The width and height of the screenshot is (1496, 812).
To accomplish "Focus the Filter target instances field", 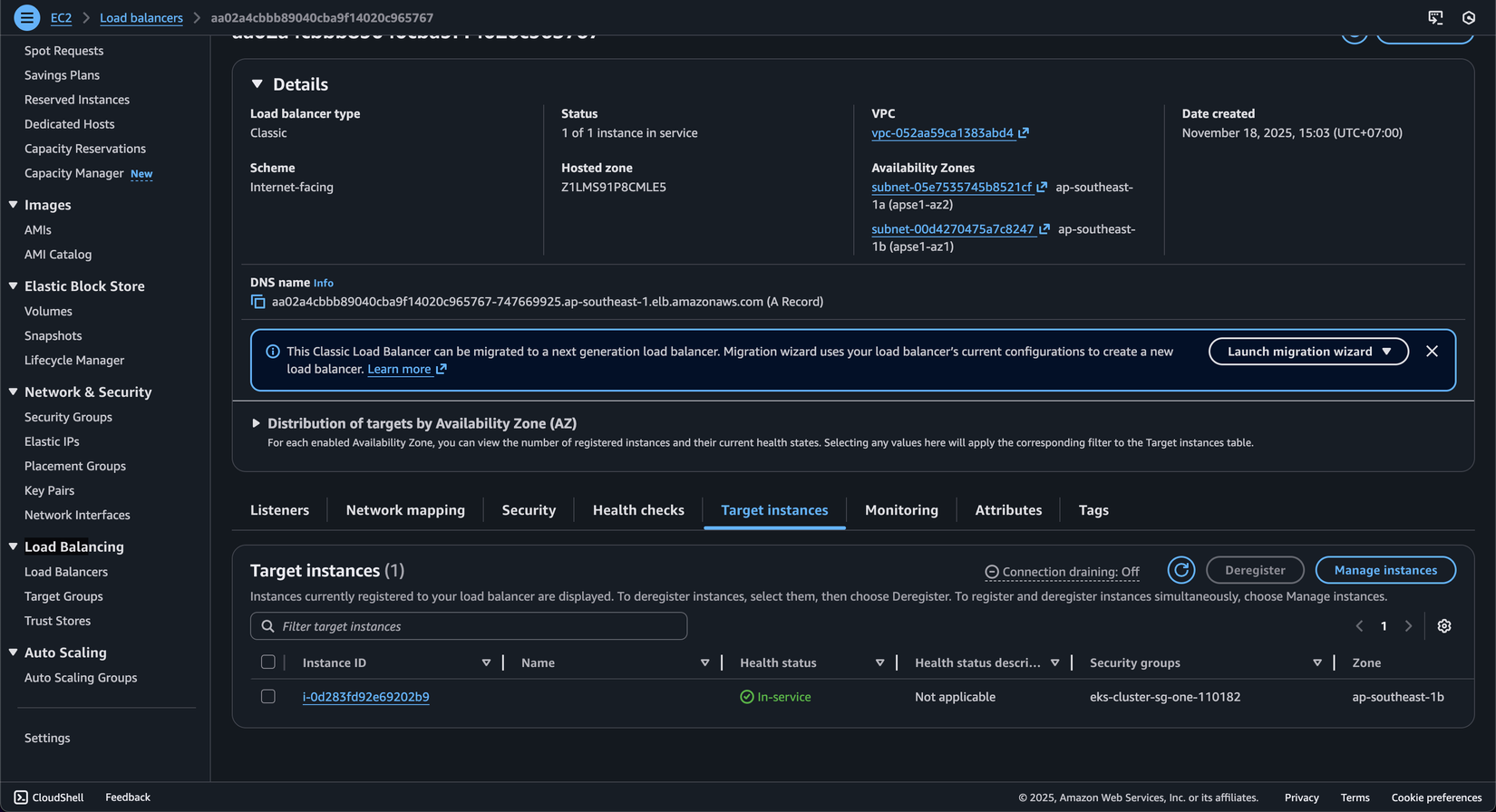I will click(469, 626).
